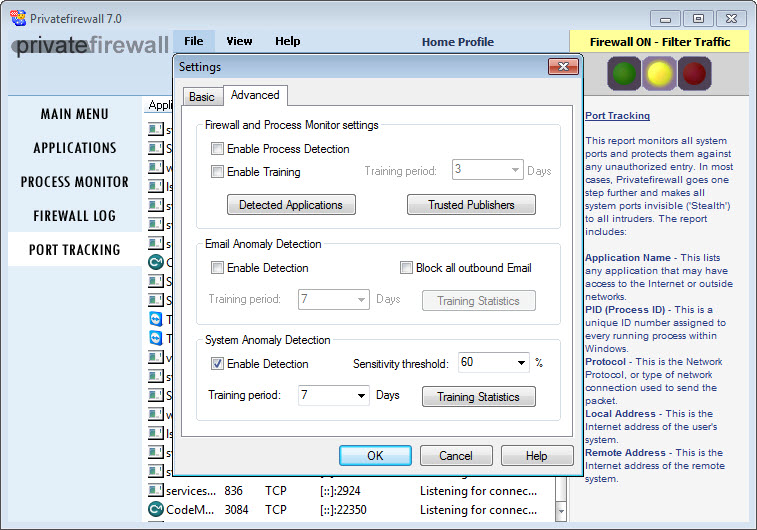Select PORT TRACKING in sidebar

[74, 250]
